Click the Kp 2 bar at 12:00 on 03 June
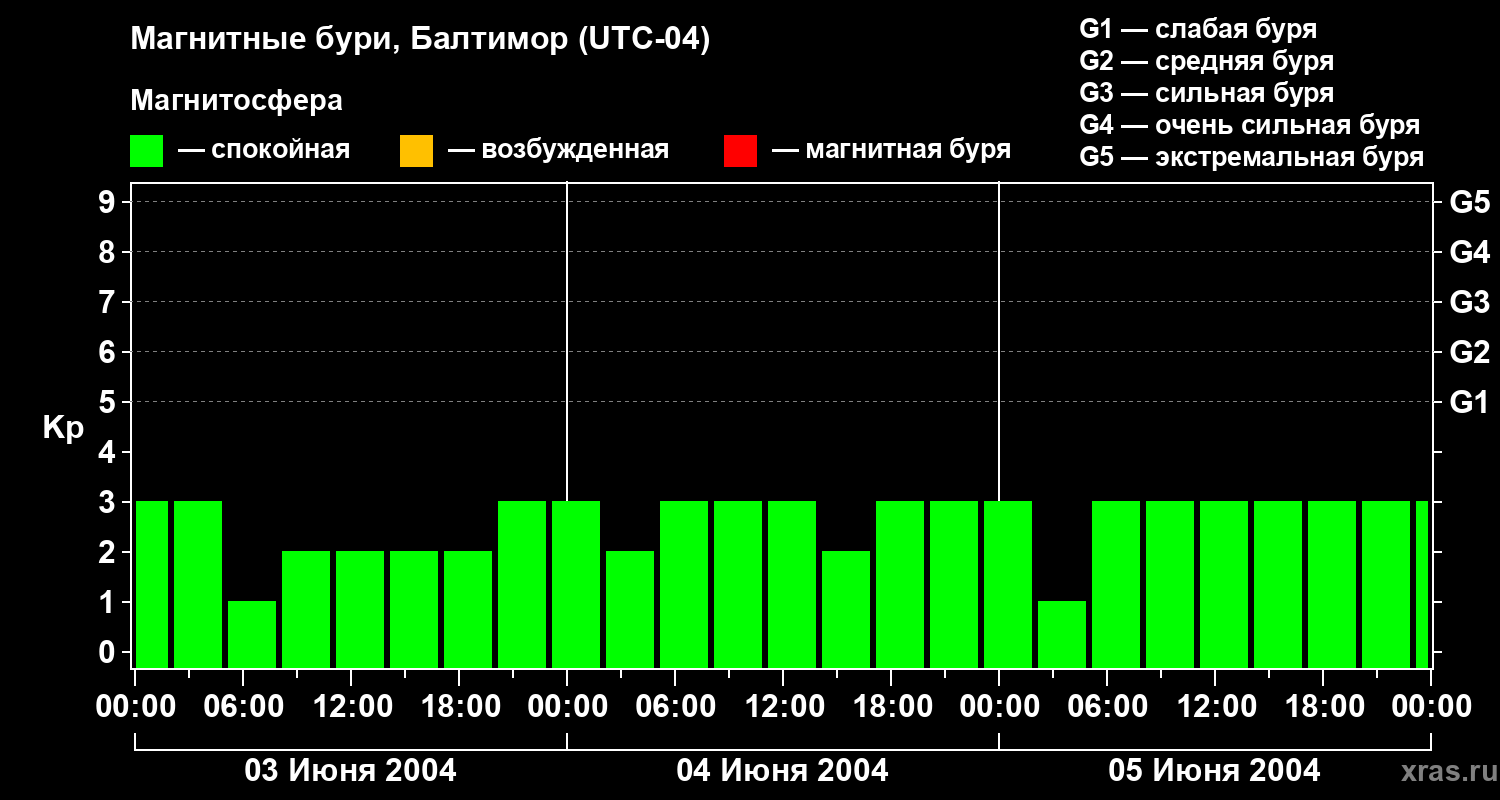This screenshot has width=1500, height=800. click(x=360, y=609)
